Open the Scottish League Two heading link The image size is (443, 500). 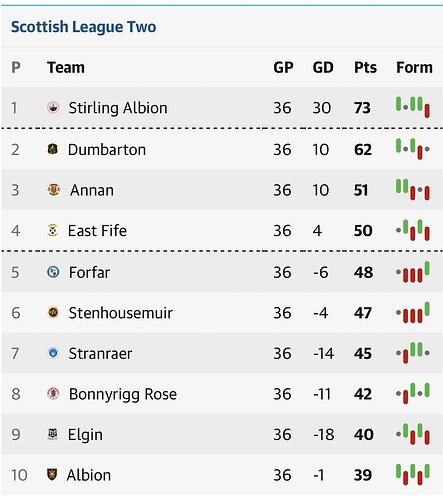(83, 27)
